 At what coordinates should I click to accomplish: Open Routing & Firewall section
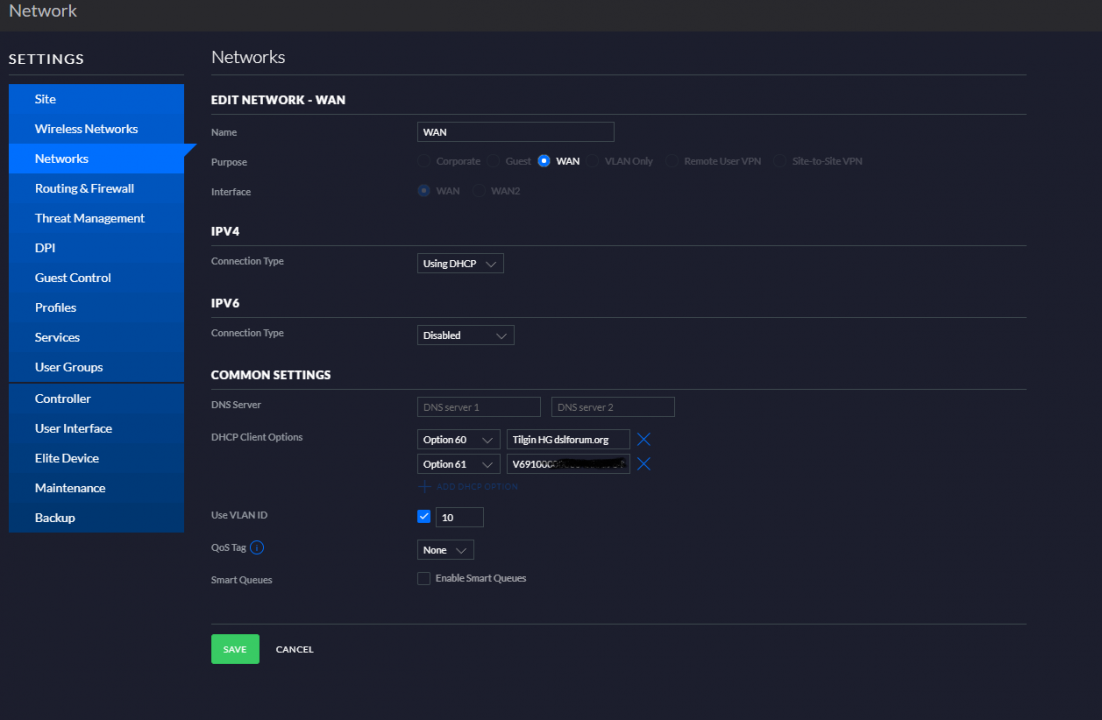click(84, 188)
